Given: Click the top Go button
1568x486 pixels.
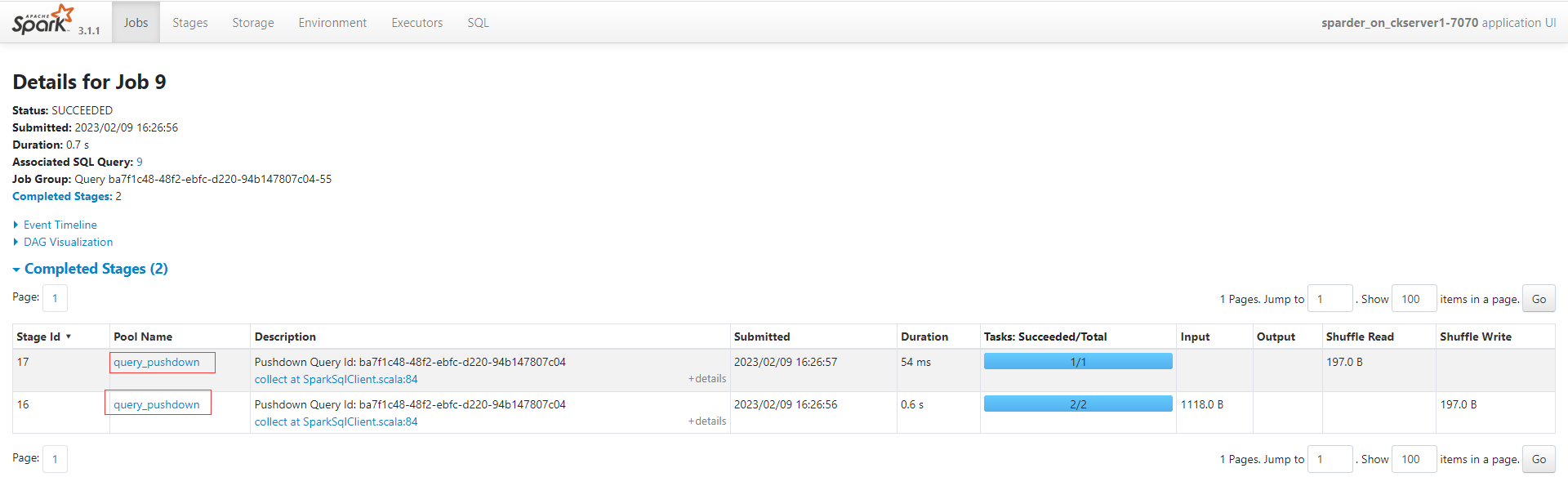Looking at the screenshot, I should point(1539,299).
